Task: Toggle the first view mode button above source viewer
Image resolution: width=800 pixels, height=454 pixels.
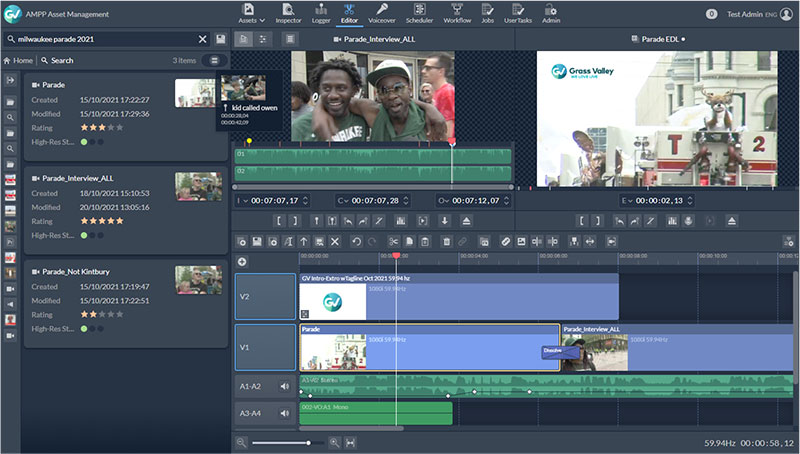Action: [x=243, y=39]
